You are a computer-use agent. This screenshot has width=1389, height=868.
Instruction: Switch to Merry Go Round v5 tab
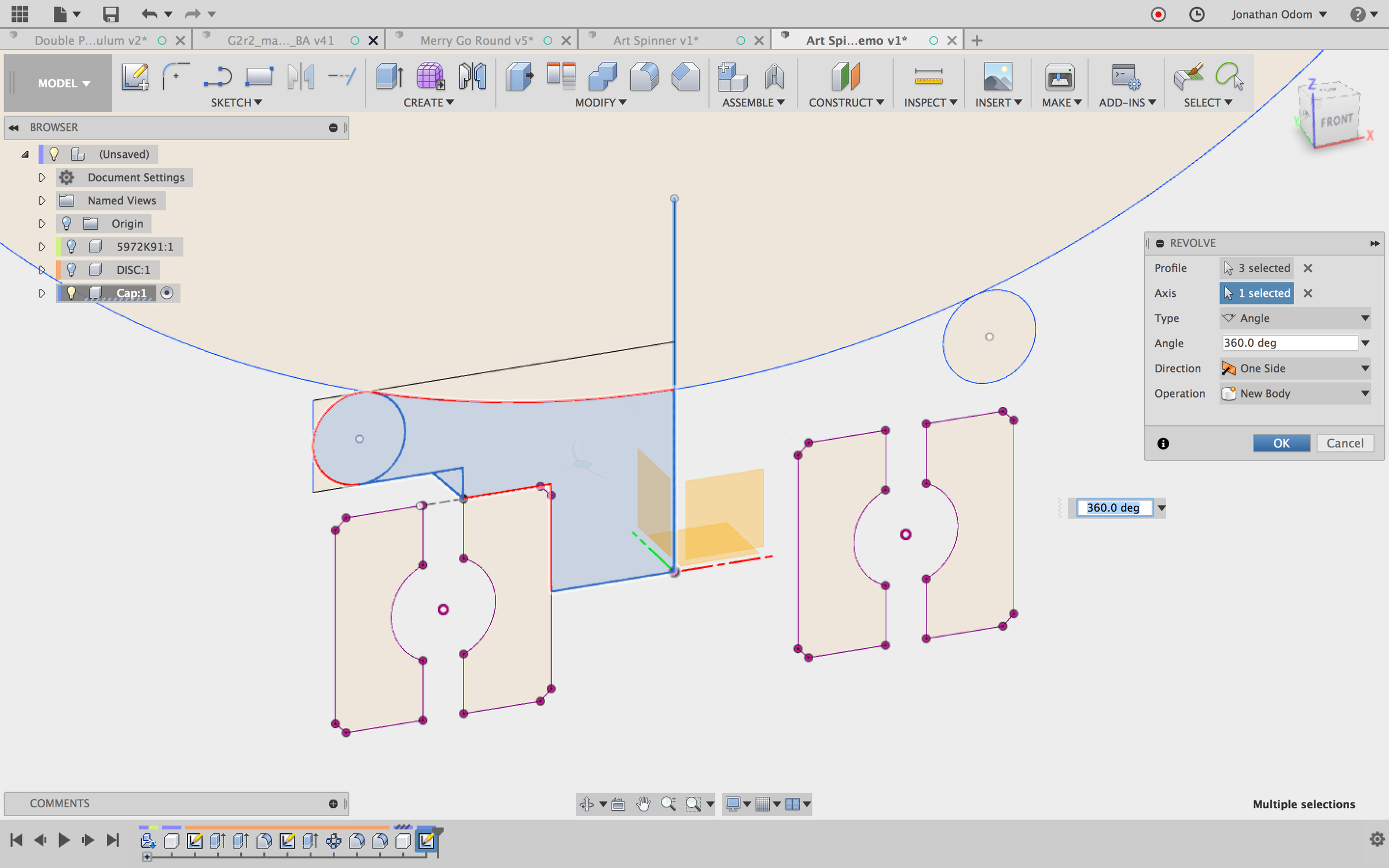tap(476, 41)
